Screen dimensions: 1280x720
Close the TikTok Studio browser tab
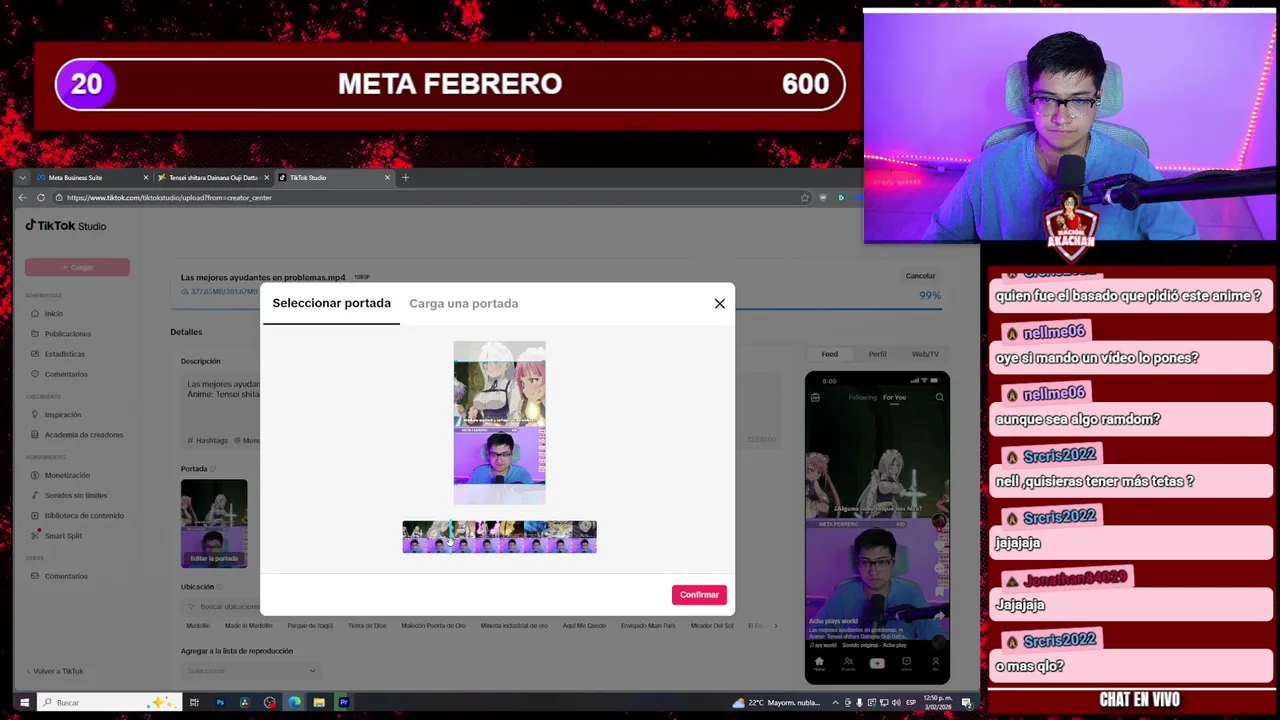387,178
